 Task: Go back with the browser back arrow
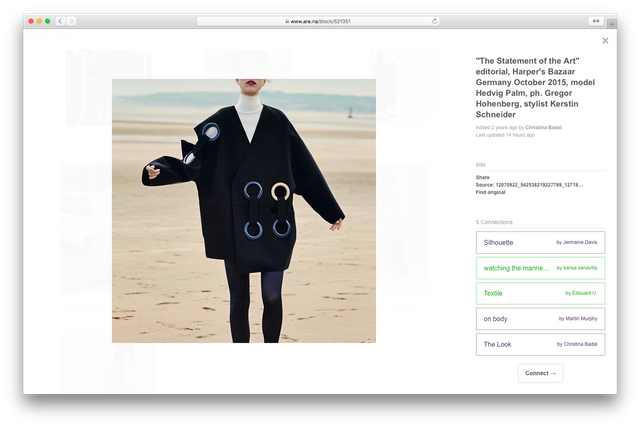click(60, 21)
